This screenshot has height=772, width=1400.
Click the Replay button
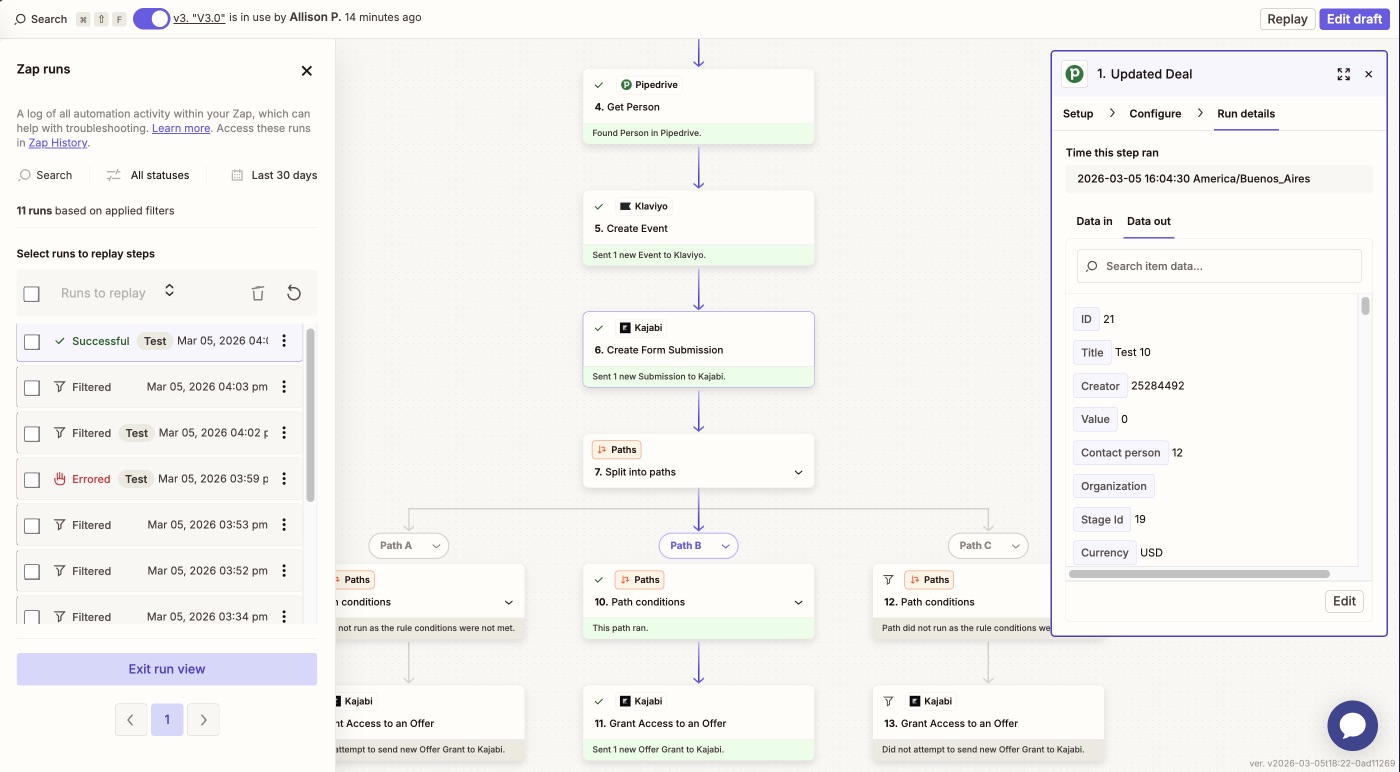click(x=1287, y=19)
